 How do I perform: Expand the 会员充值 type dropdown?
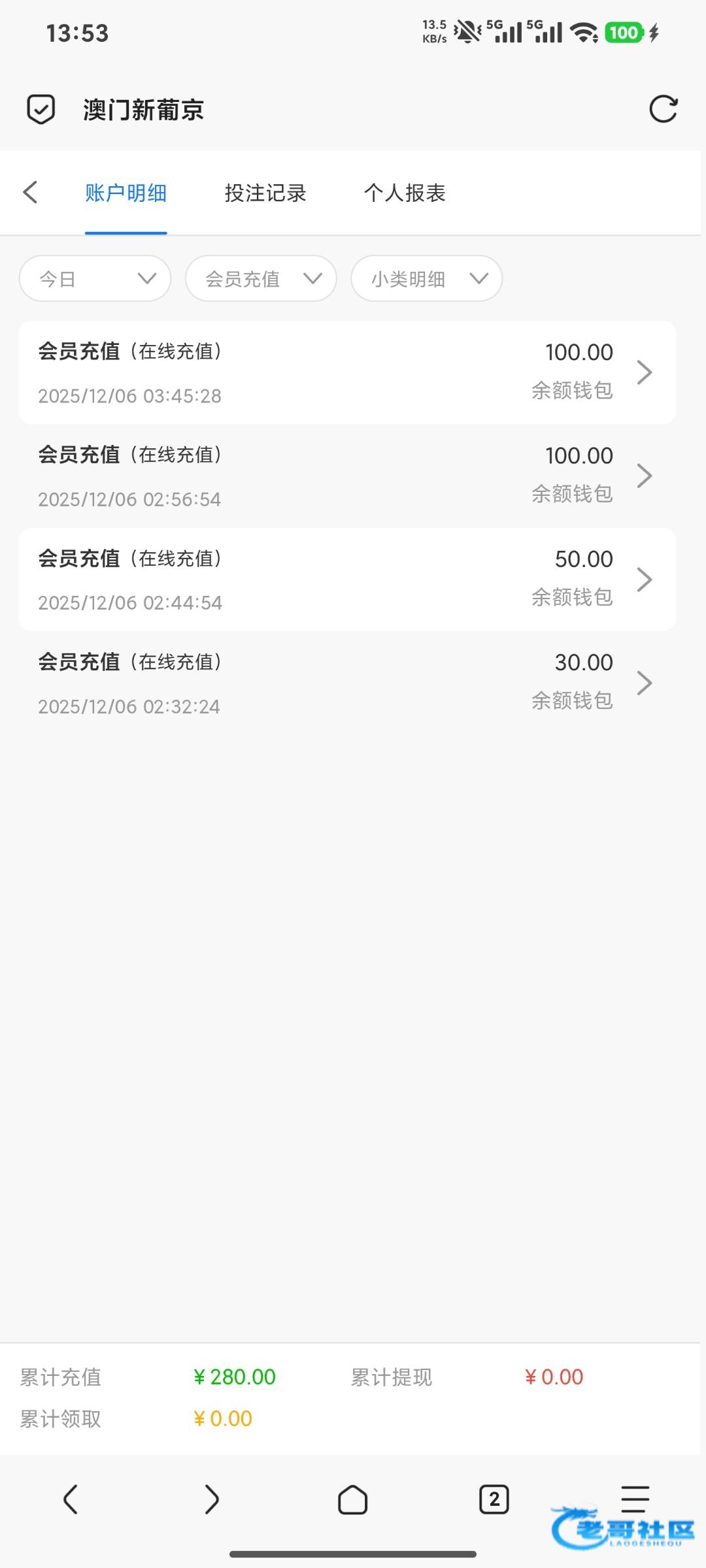(261, 279)
